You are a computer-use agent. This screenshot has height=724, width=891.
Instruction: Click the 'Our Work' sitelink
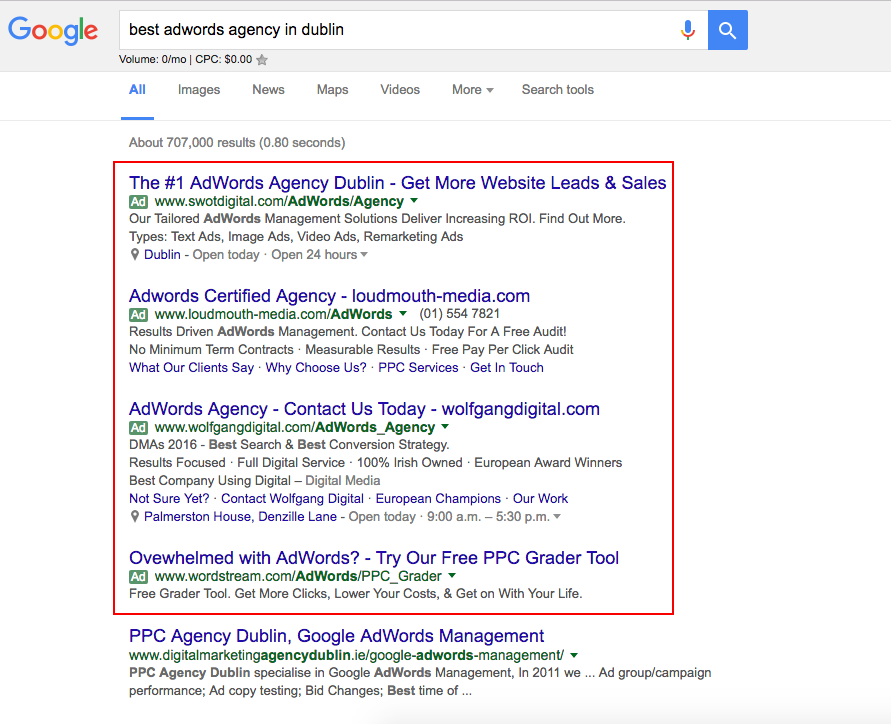(540, 499)
